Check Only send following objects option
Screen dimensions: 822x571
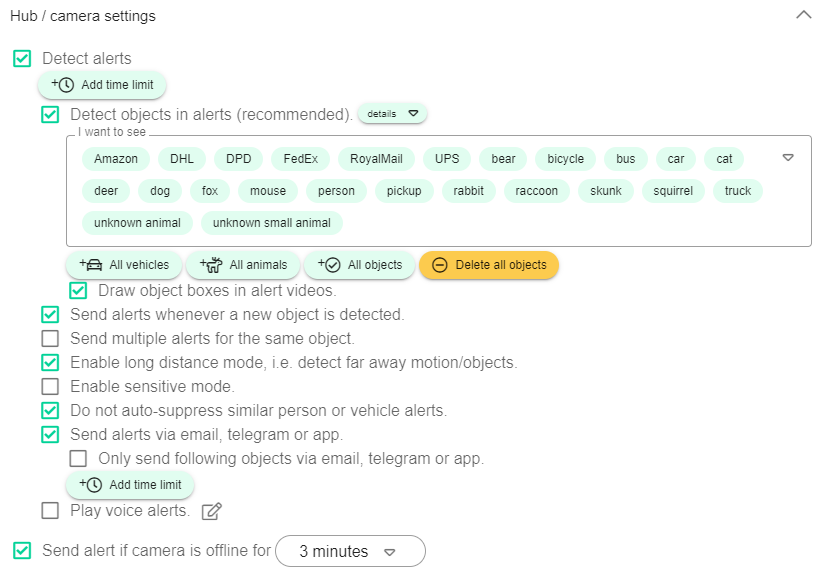click(x=78, y=459)
